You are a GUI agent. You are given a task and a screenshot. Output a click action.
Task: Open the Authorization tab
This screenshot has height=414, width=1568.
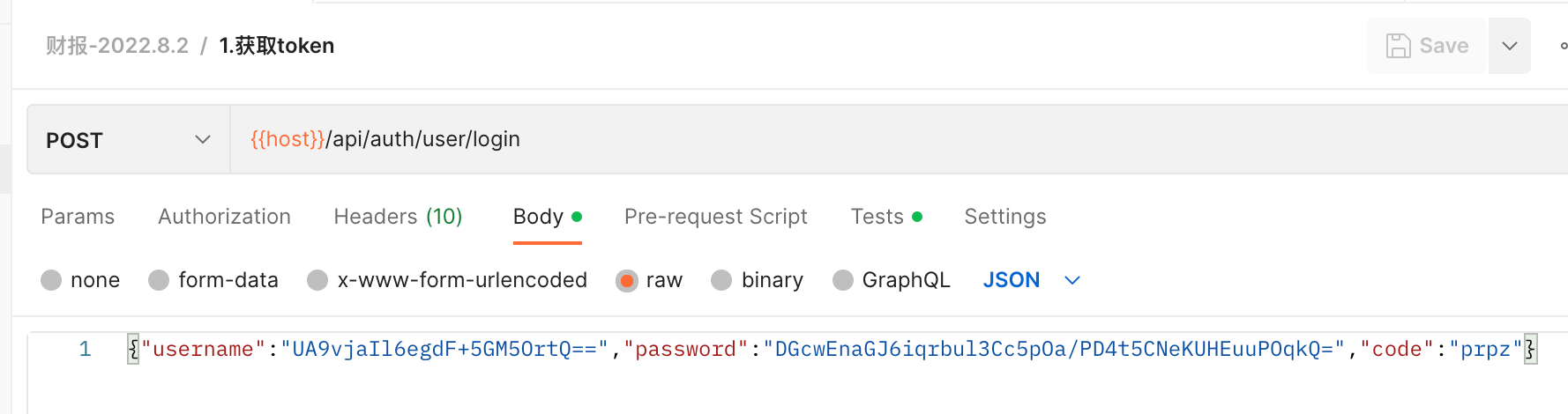pyautogui.click(x=224, y=217)
